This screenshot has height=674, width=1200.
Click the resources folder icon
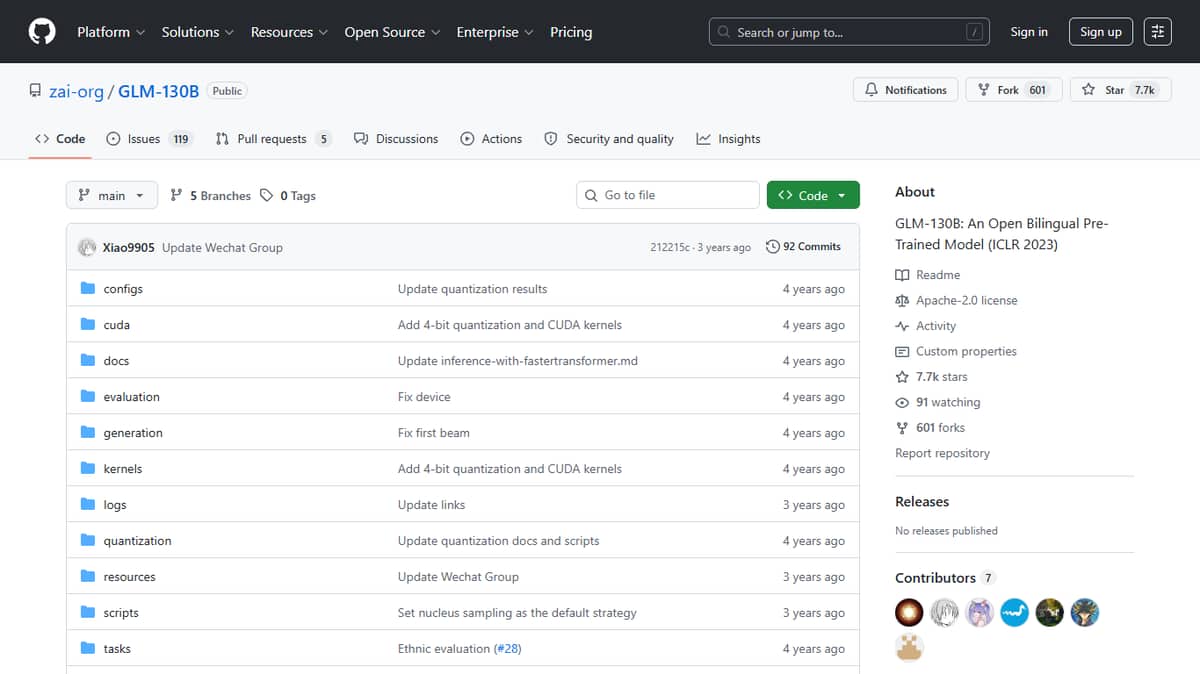click(88, 577)
